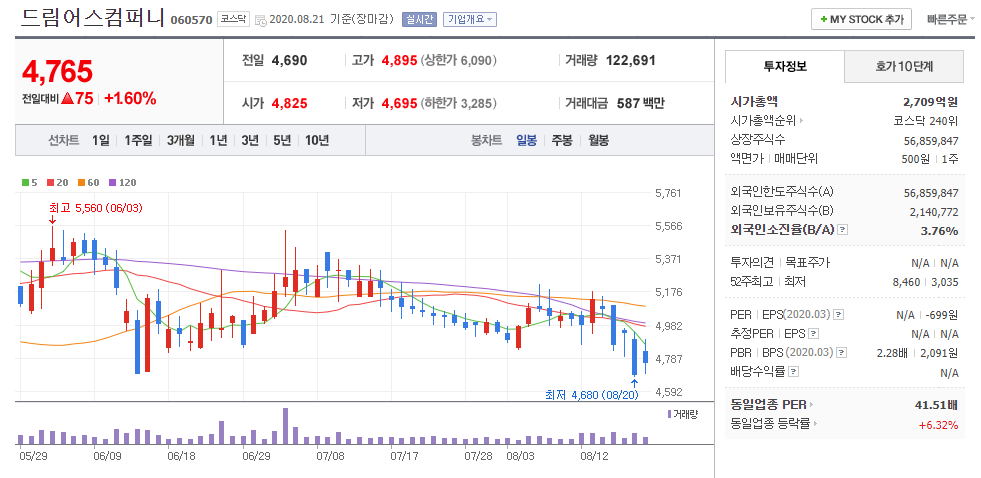Select the 1주일 line chart period

138,140
